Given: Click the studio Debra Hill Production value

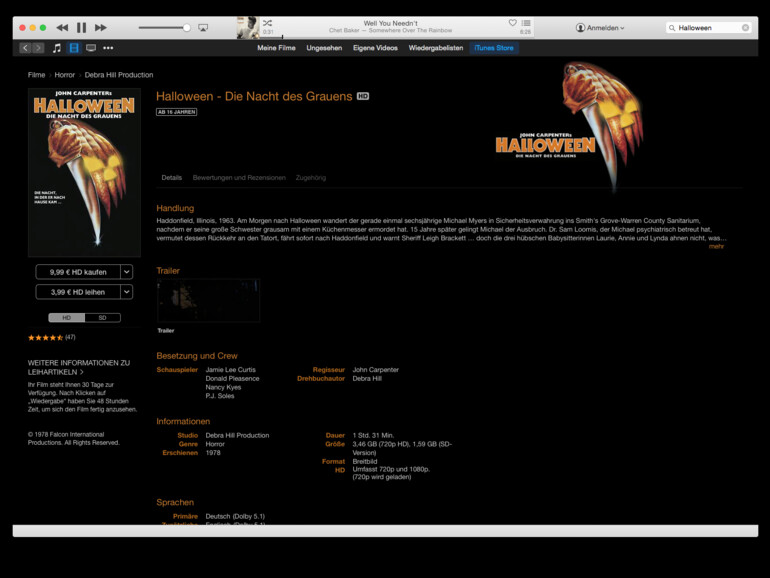Looking at the screenshot, I should coord(237,435).
